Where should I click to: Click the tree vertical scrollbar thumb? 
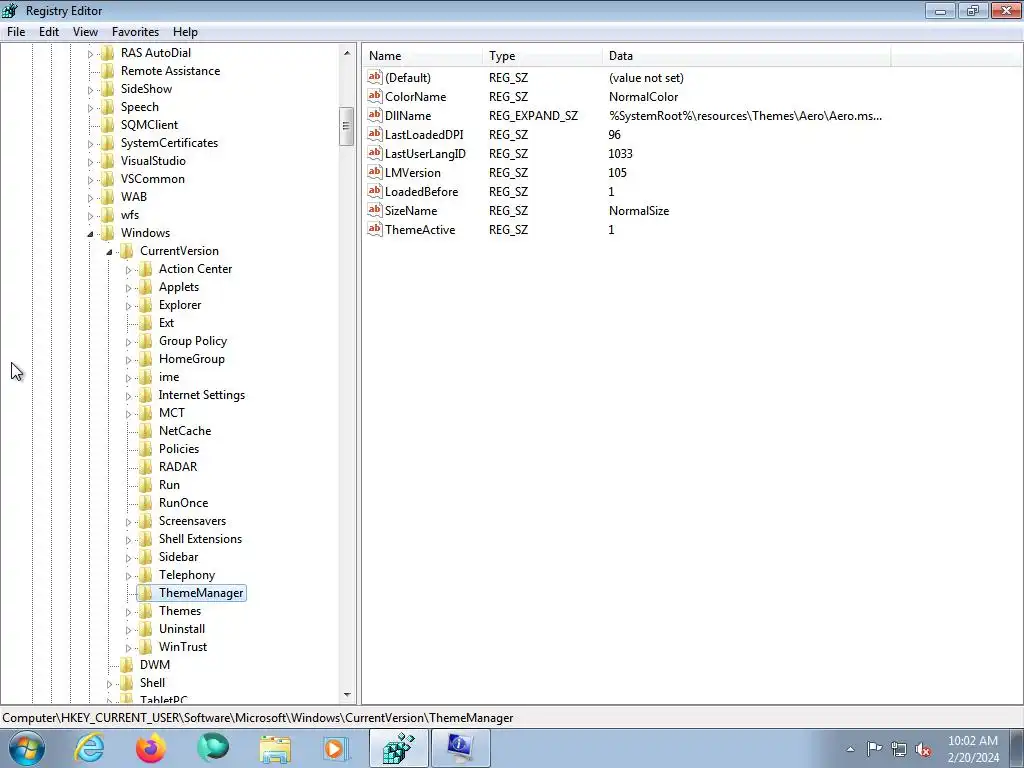coord(347,125)
